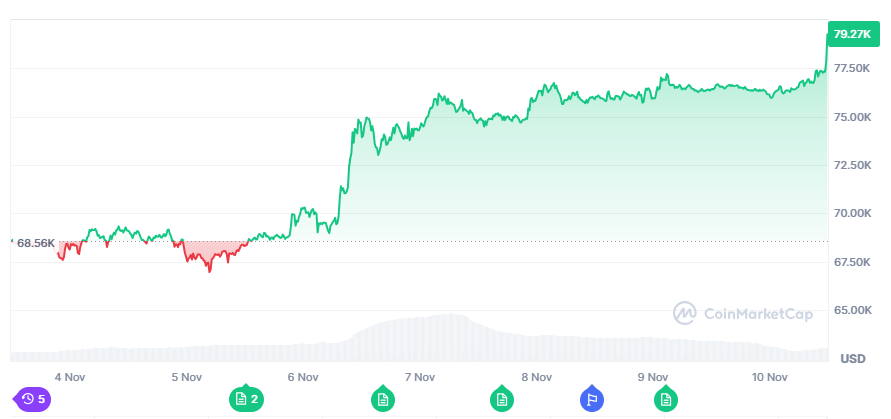
Task: Select the 6 Nov date label
Action: [302, 377]
